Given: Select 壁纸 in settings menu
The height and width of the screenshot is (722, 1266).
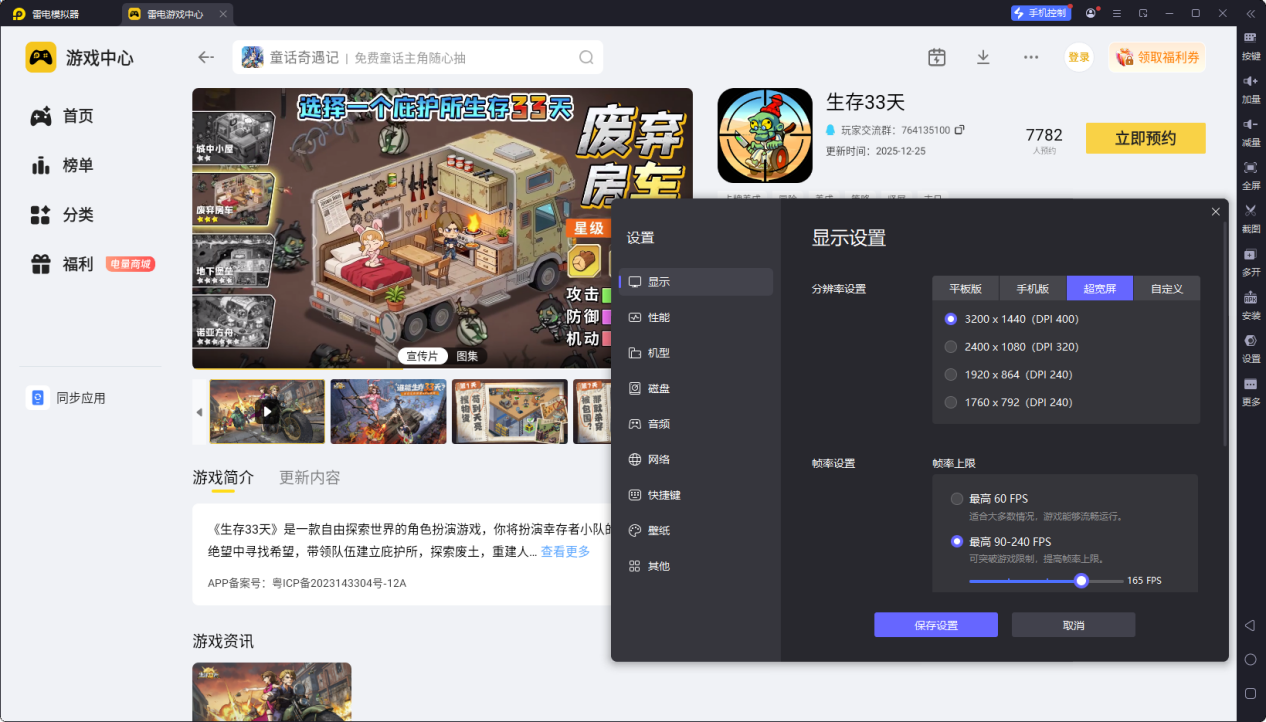Looking at the screenshot, I should click(696, 530).
